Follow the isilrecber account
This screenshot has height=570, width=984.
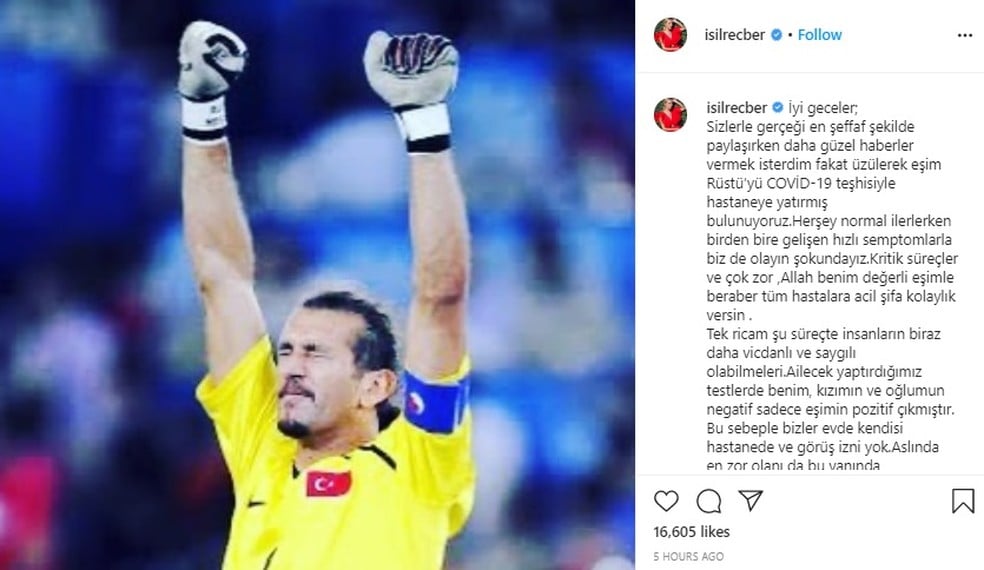tap(820, 35)
